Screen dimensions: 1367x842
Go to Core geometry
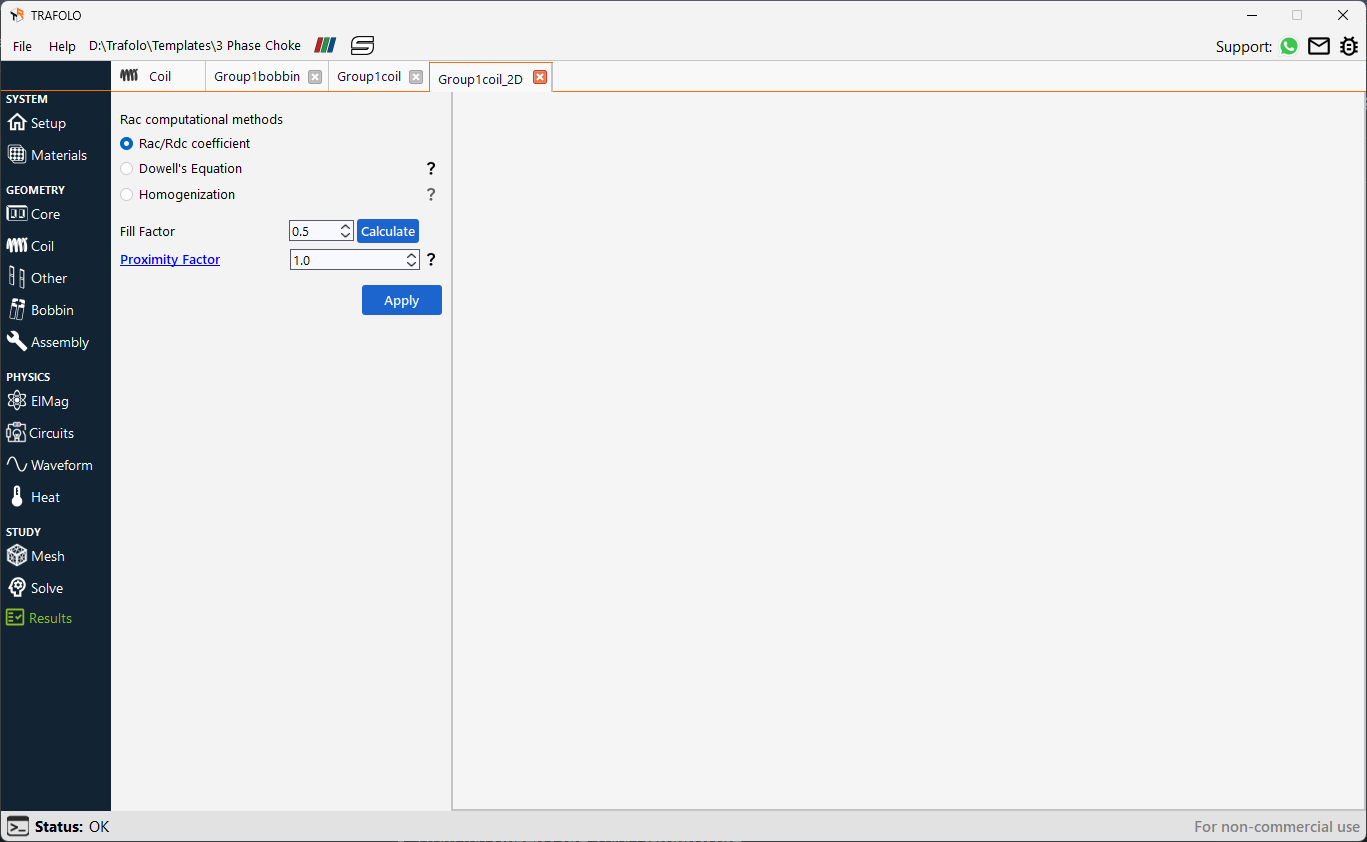(x=33, y=214)
